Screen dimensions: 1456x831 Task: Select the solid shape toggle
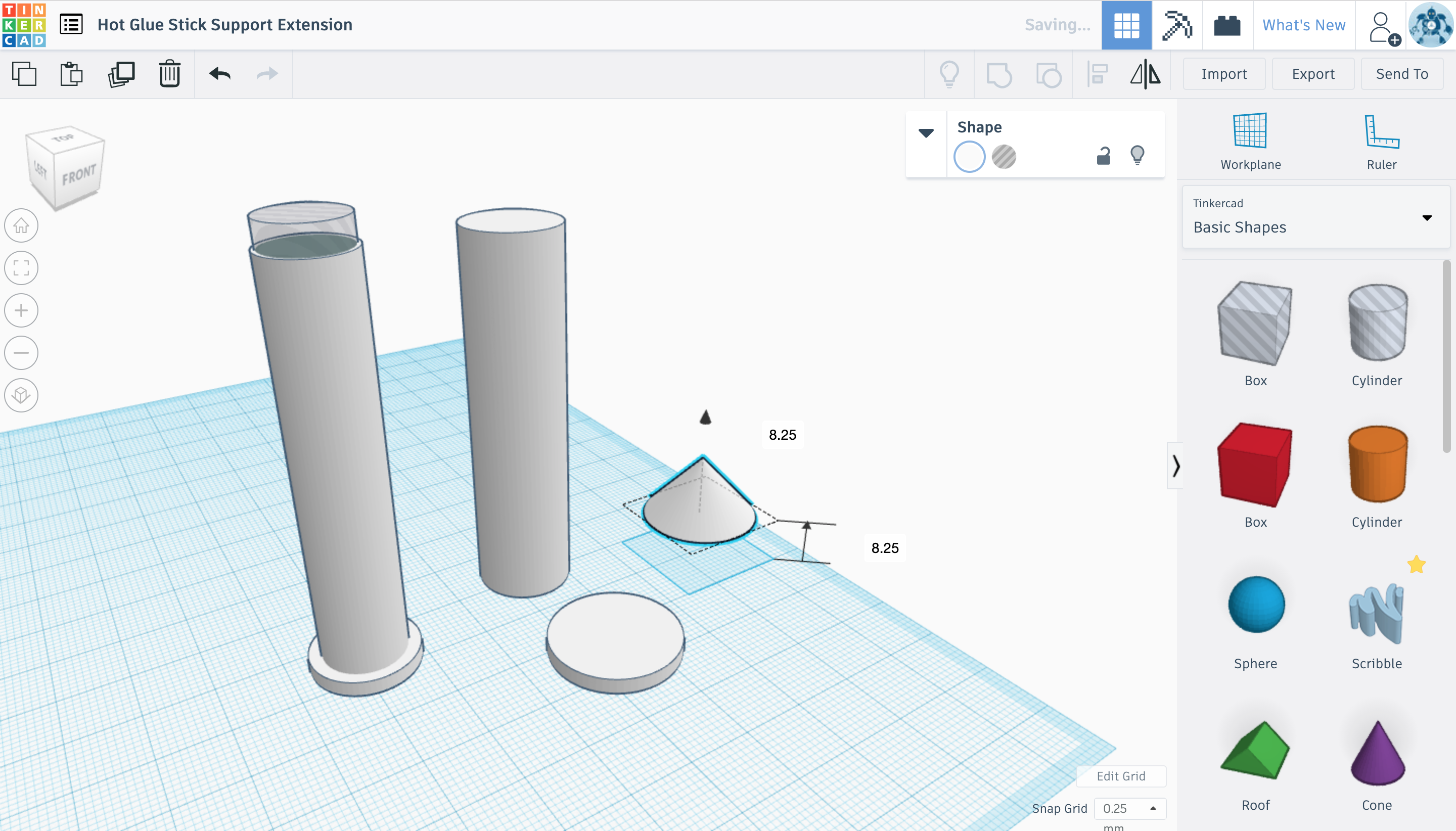(x=968, y=155)
